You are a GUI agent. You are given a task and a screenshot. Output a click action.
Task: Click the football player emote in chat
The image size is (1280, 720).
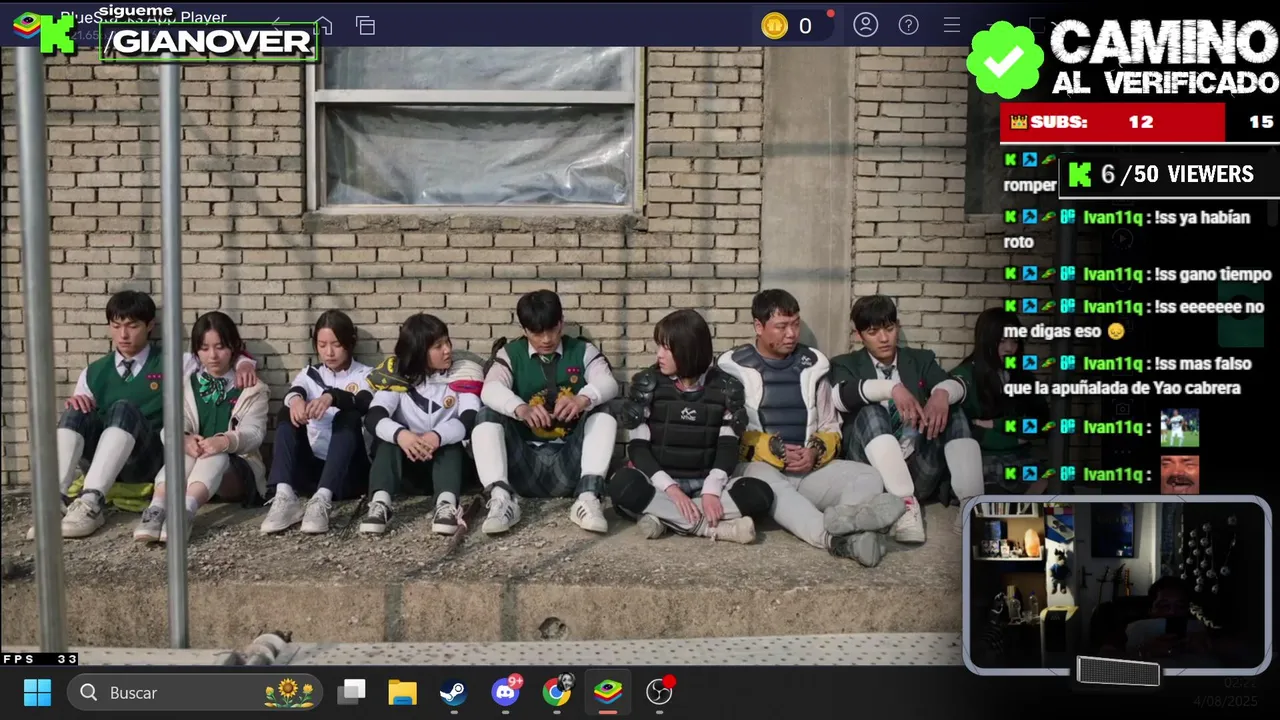coord(1179,428)
